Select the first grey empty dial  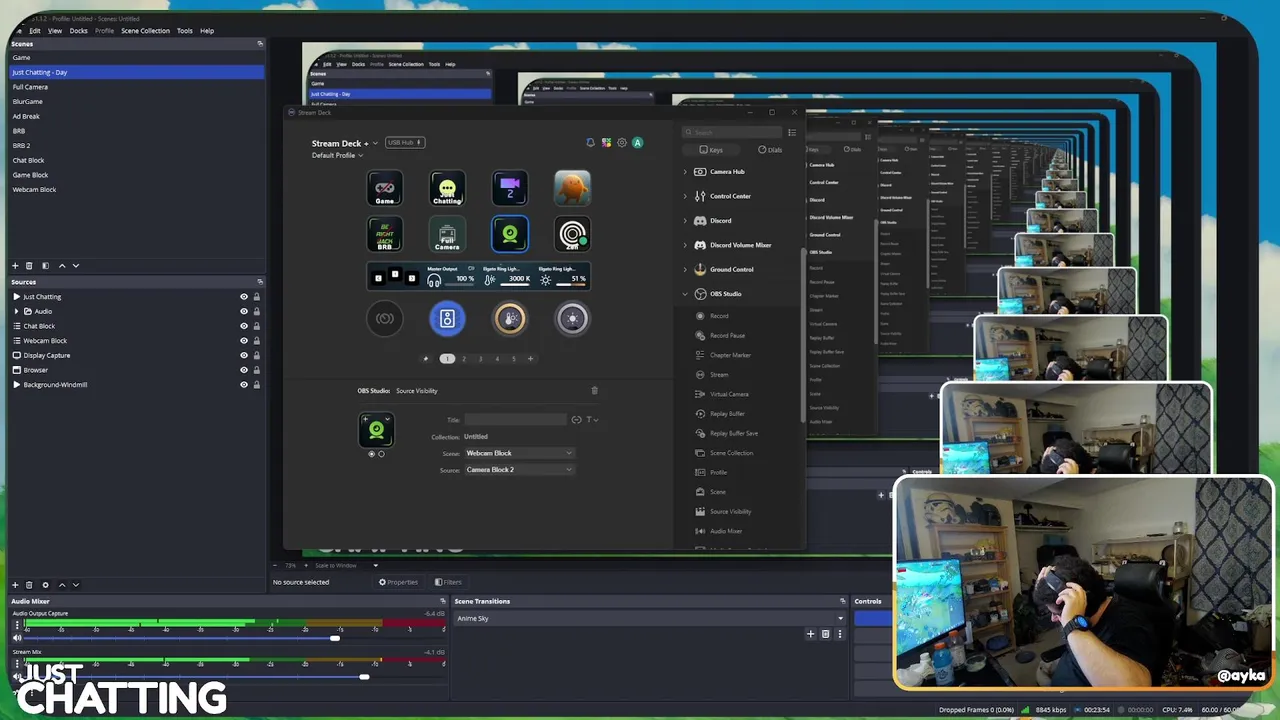pos(385,318)
